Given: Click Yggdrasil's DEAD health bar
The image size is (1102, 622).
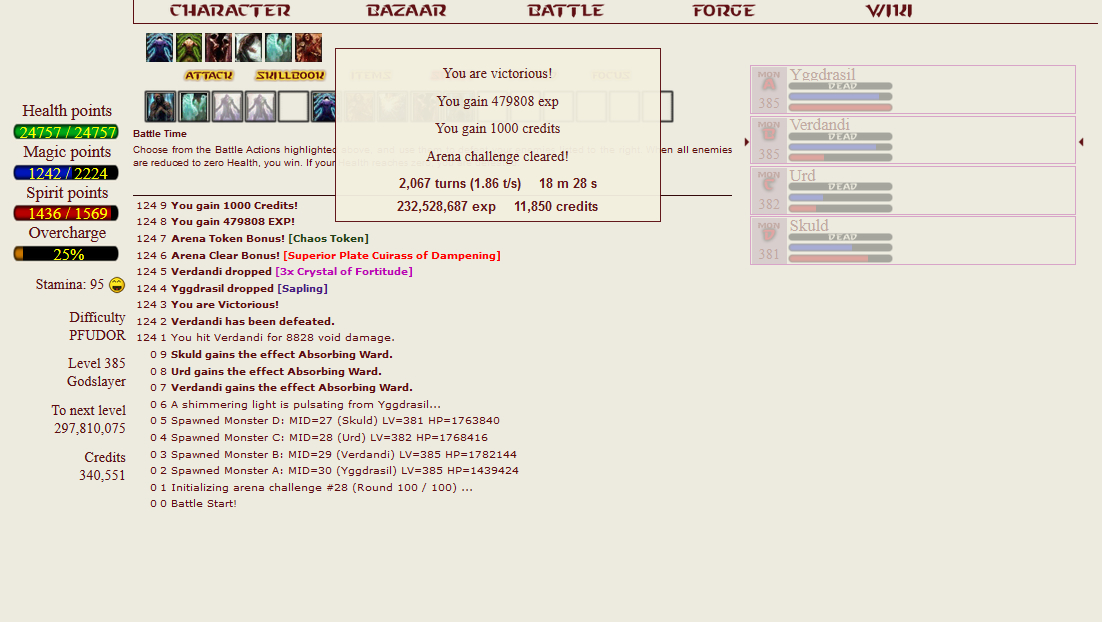Looking at the screenshot, I should click(841, 86).
